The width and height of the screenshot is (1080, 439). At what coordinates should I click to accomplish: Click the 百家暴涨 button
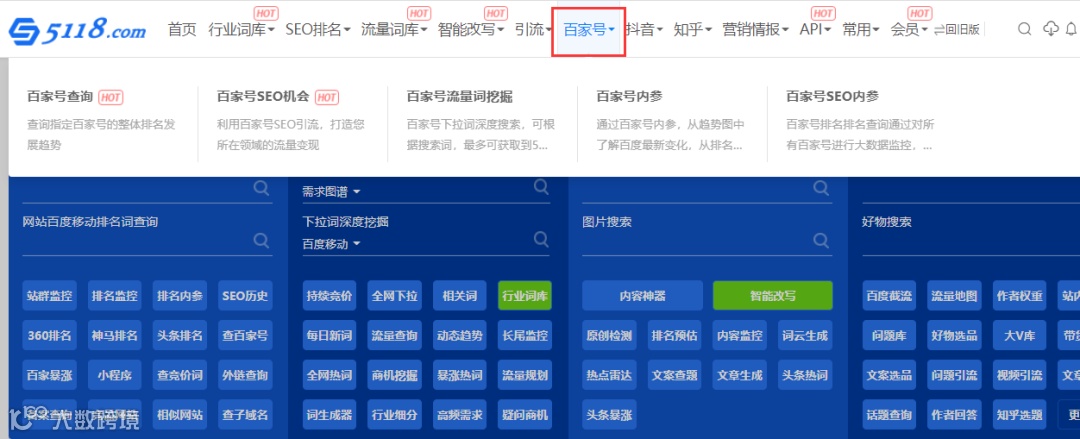coord(49,376)
